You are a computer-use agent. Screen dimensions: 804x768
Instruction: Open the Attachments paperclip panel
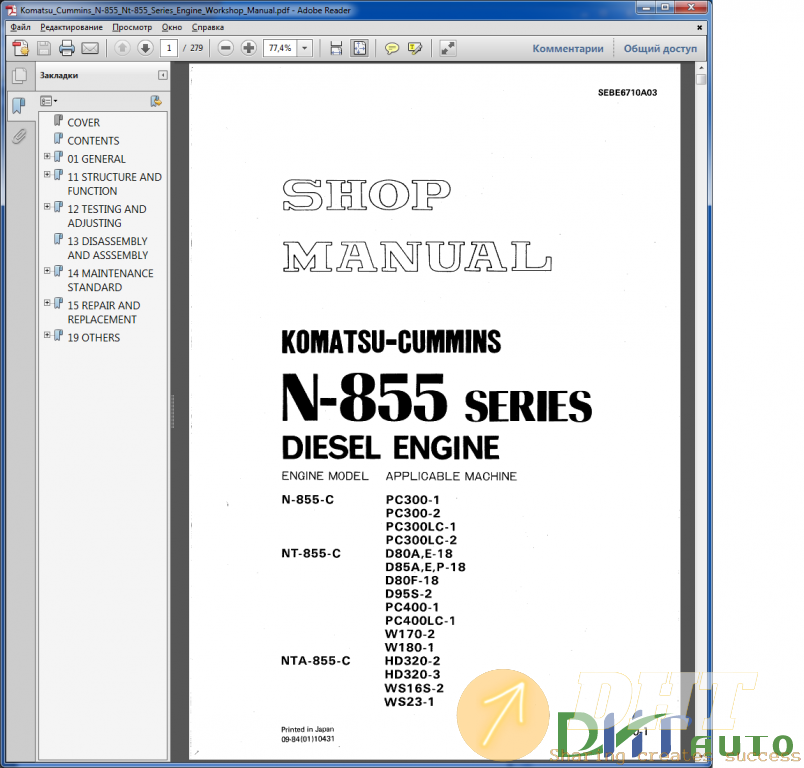(19, 136)
